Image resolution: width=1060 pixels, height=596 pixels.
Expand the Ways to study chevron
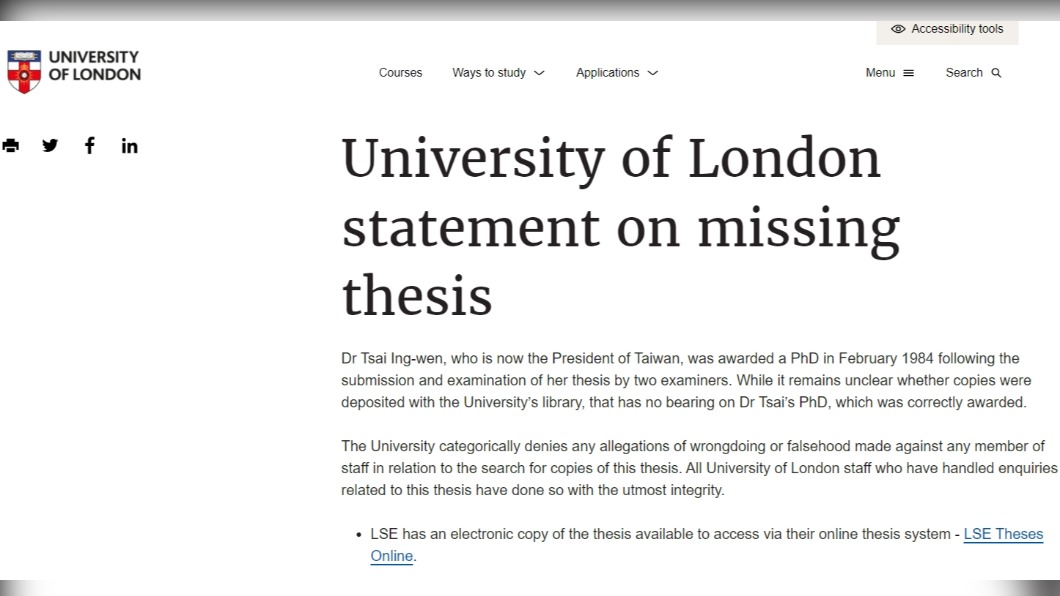pyautogui.click(x=539, y=73)
